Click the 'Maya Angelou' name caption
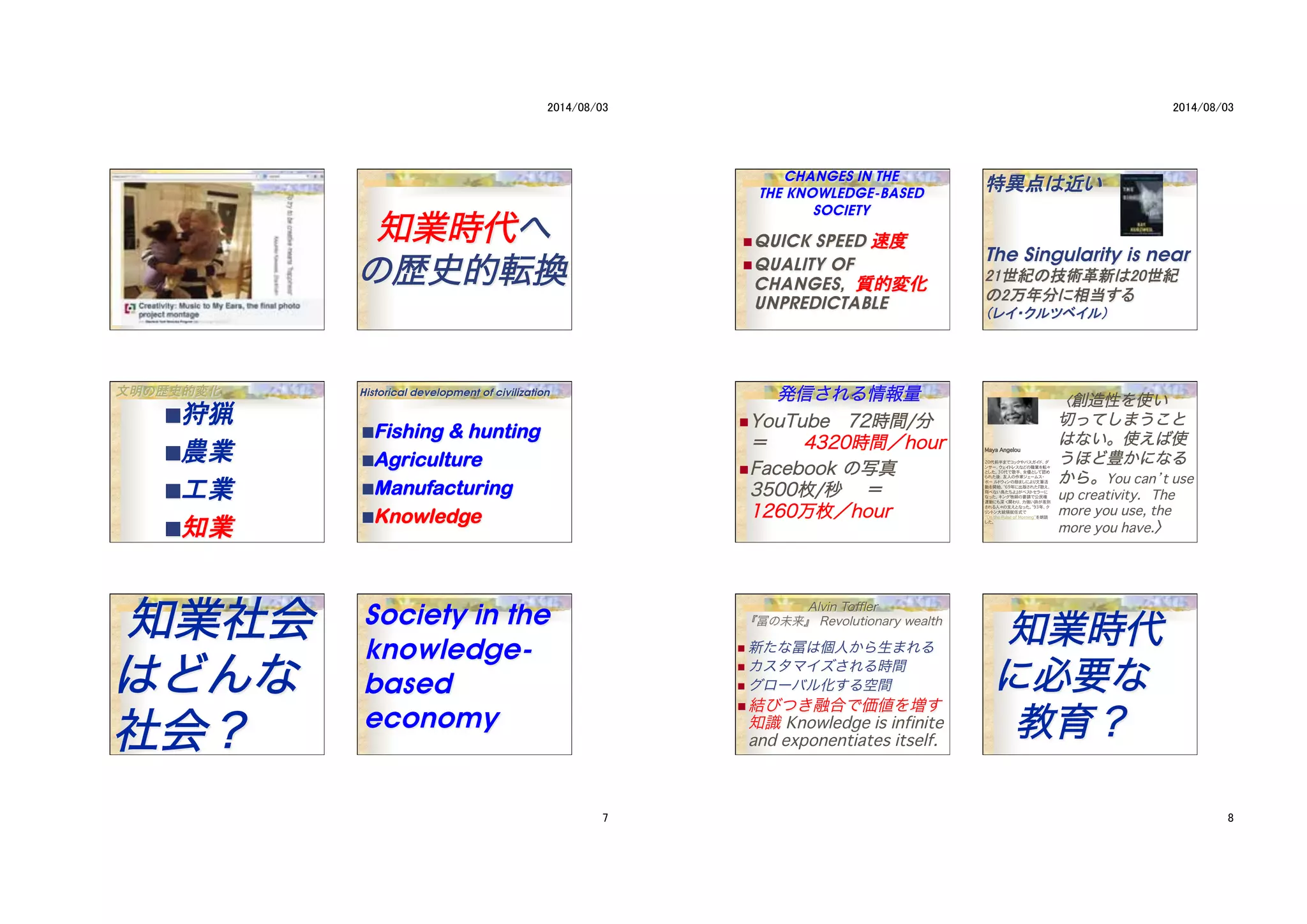 [1003, 450]
